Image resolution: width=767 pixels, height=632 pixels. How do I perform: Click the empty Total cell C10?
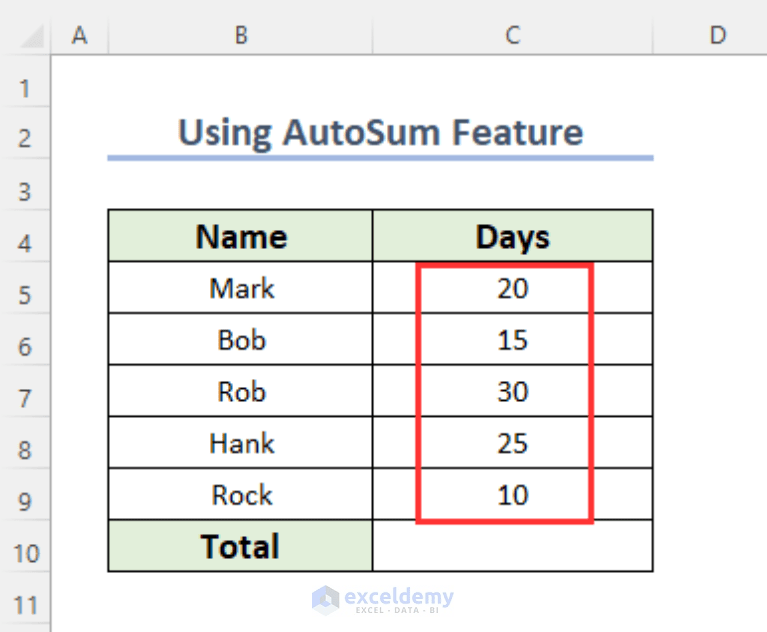tap(513, 546)
